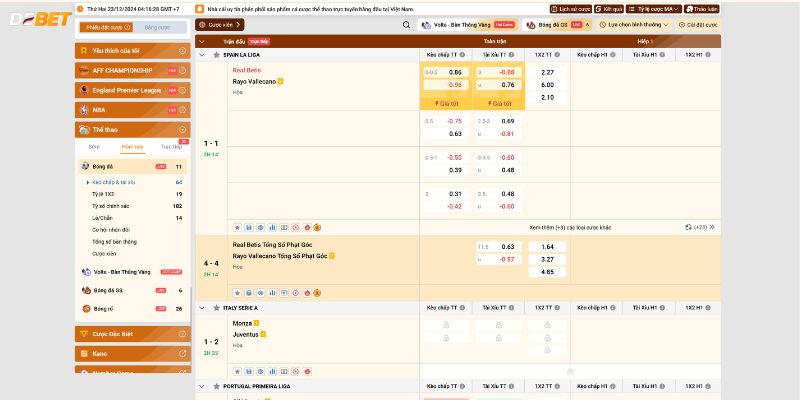This screenshot has height=400, width=800.
Task: Click corner over odds 0.63
Action: [498, 246]
